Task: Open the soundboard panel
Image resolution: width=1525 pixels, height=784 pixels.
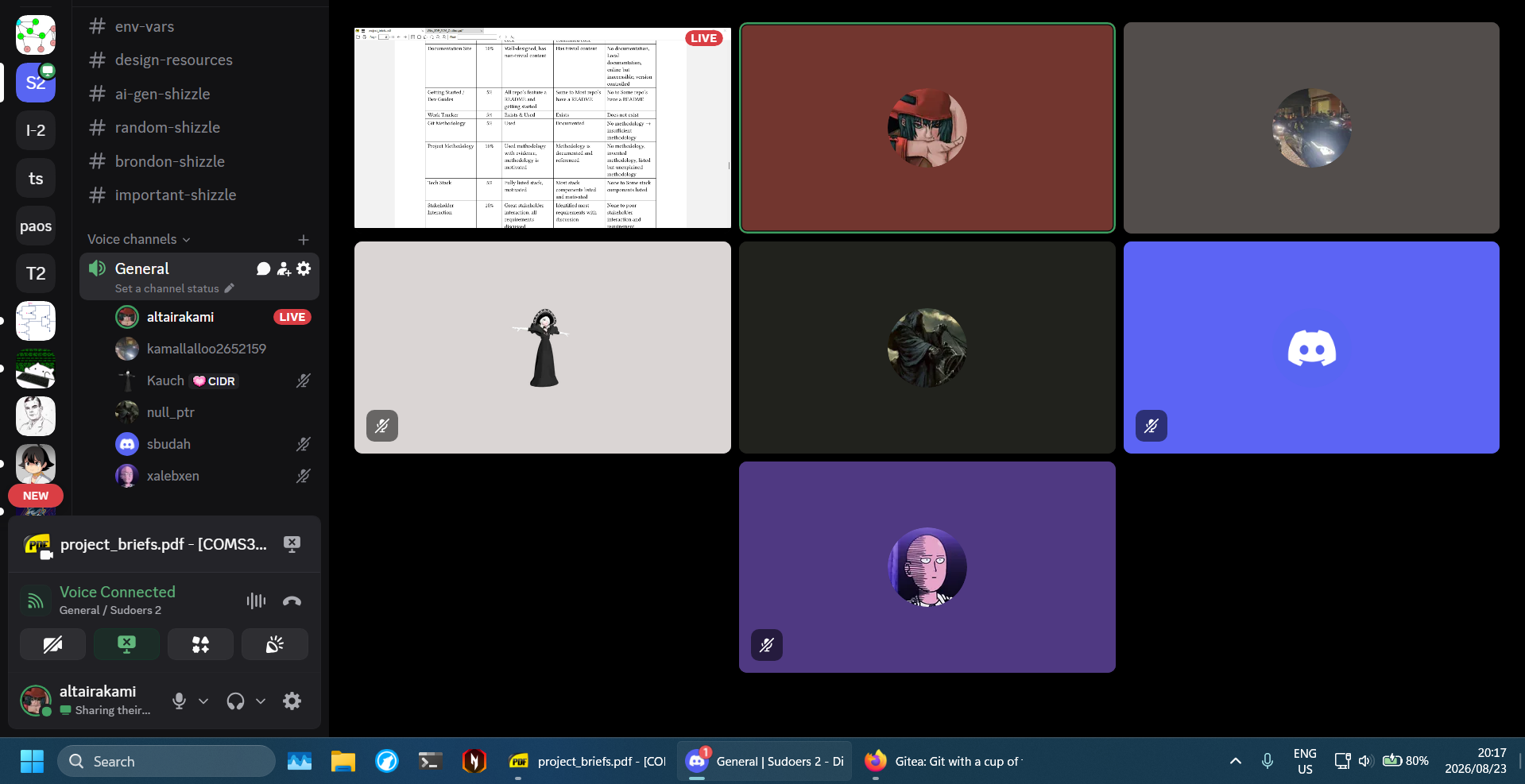Action: pyautogui.click(x=274, y=644)
